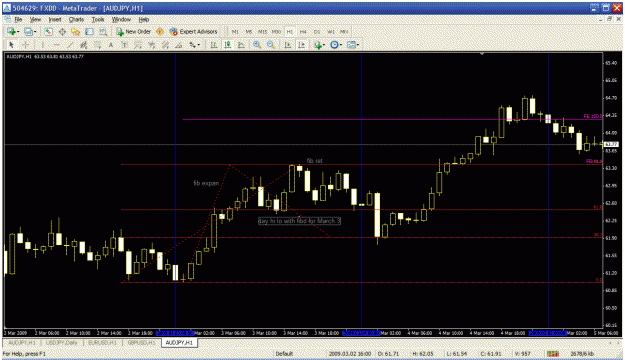Open a New Chart from toolbar
Viewport: 625px width, 360px height.
pyautogui.click(x=11, y=31)
